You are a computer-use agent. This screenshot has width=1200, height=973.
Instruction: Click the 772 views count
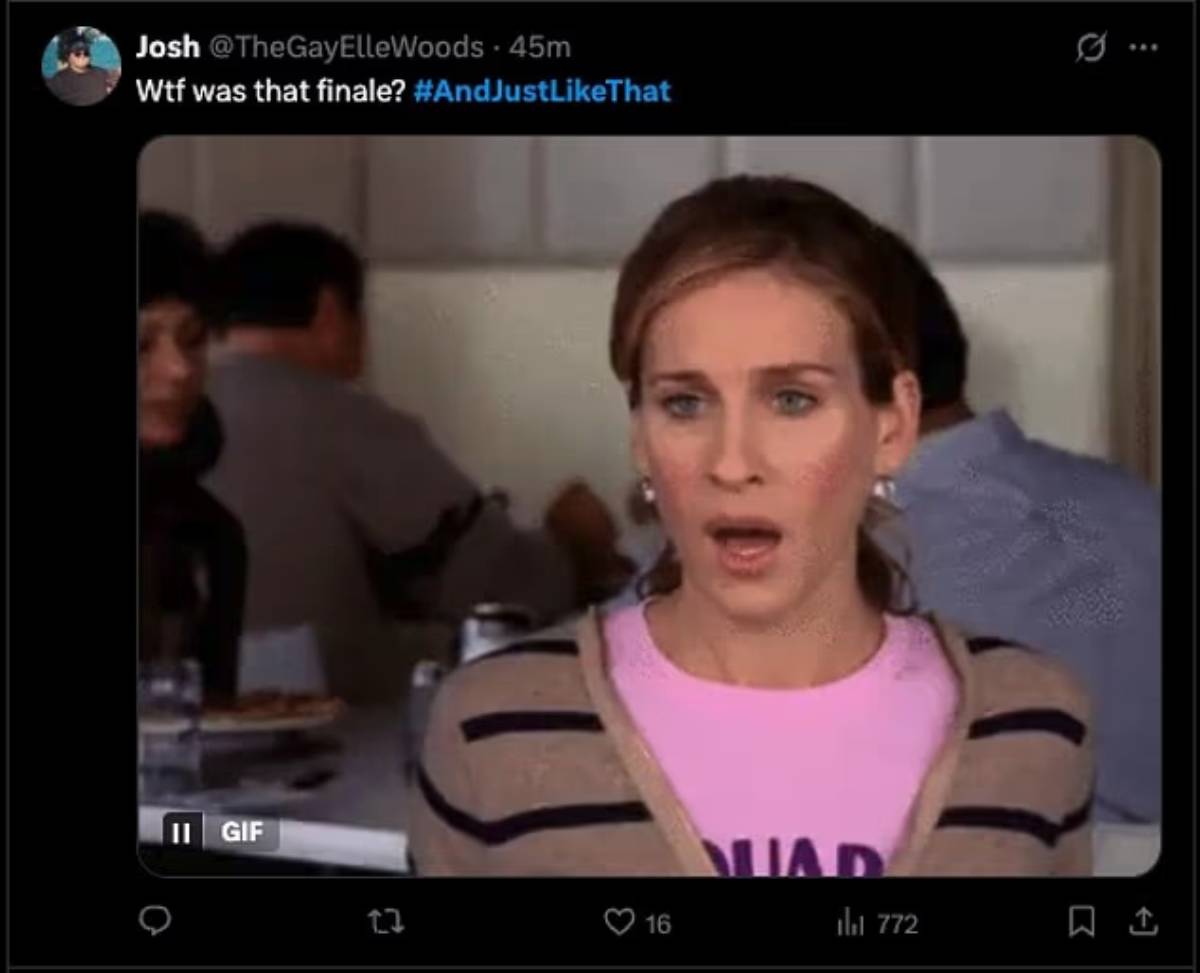point(896,924)
